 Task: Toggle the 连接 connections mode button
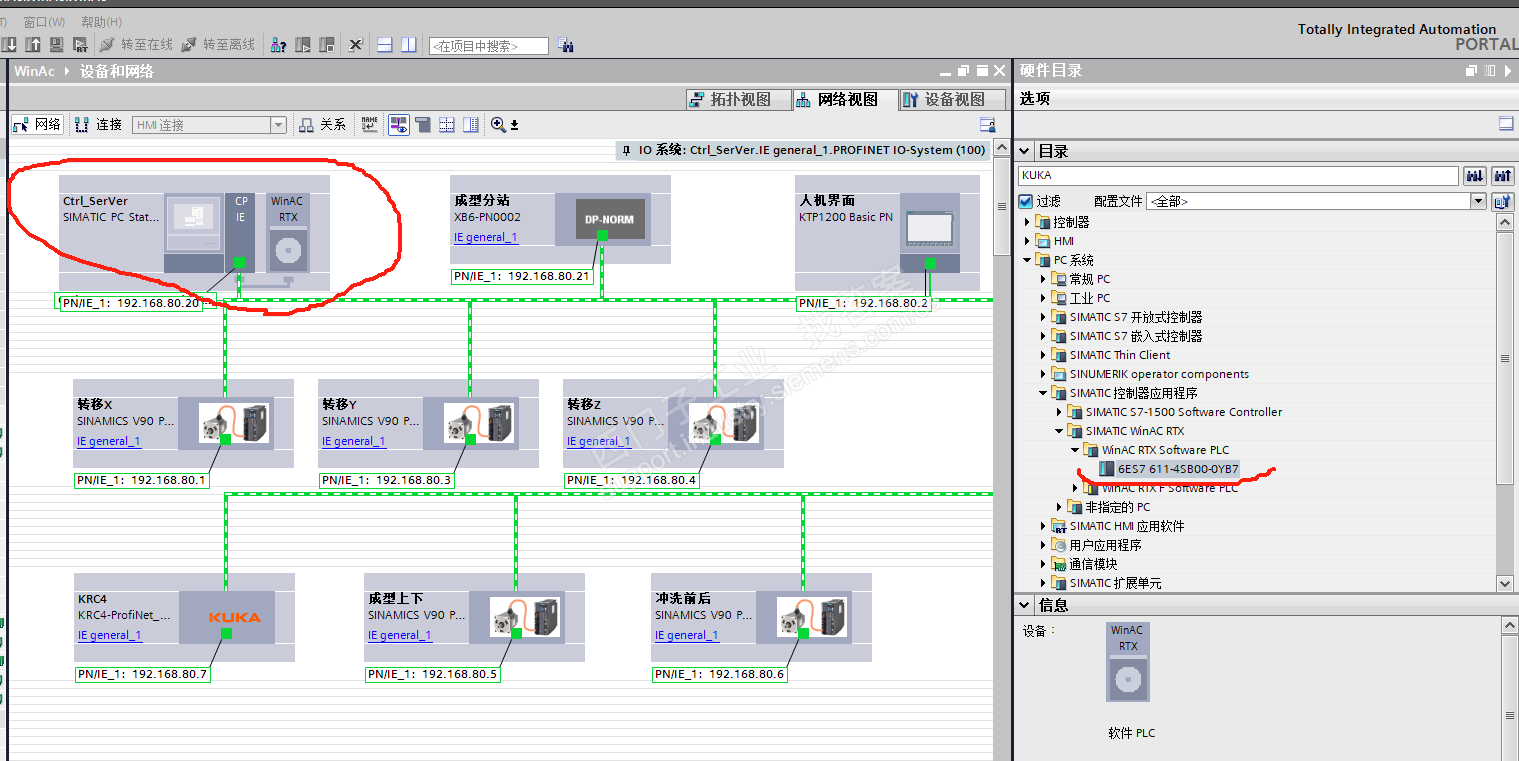[98, 125]
